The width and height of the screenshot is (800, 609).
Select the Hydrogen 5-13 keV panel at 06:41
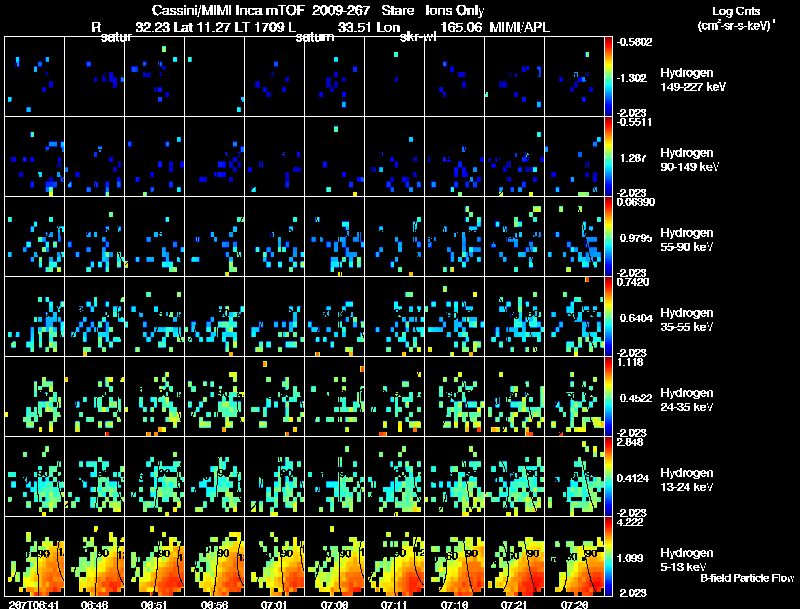35,556
